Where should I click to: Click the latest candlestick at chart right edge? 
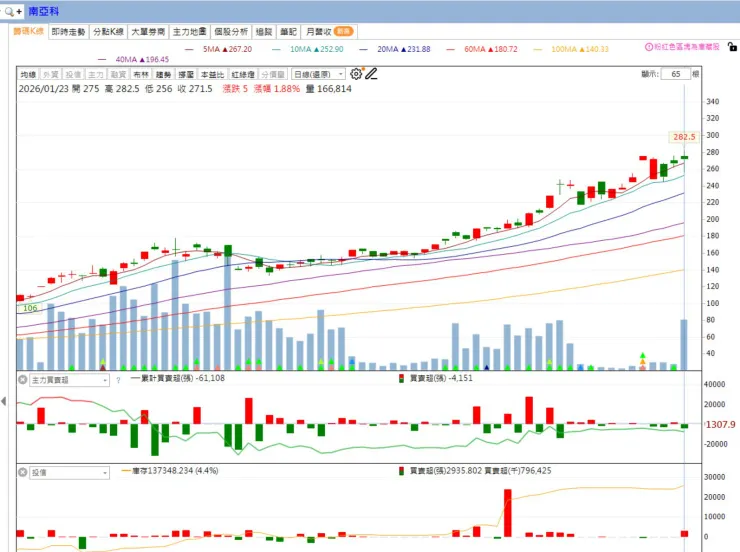tap(684, 157)
